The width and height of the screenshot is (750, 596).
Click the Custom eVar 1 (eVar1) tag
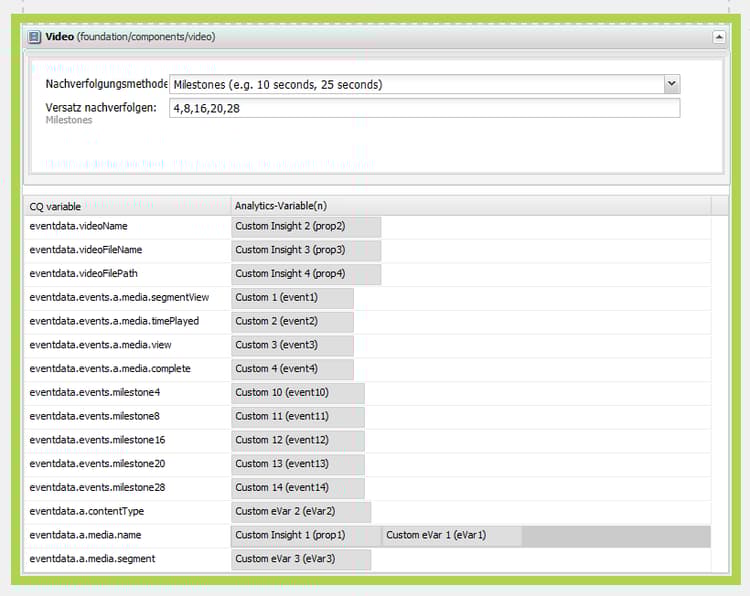point(452,535)
